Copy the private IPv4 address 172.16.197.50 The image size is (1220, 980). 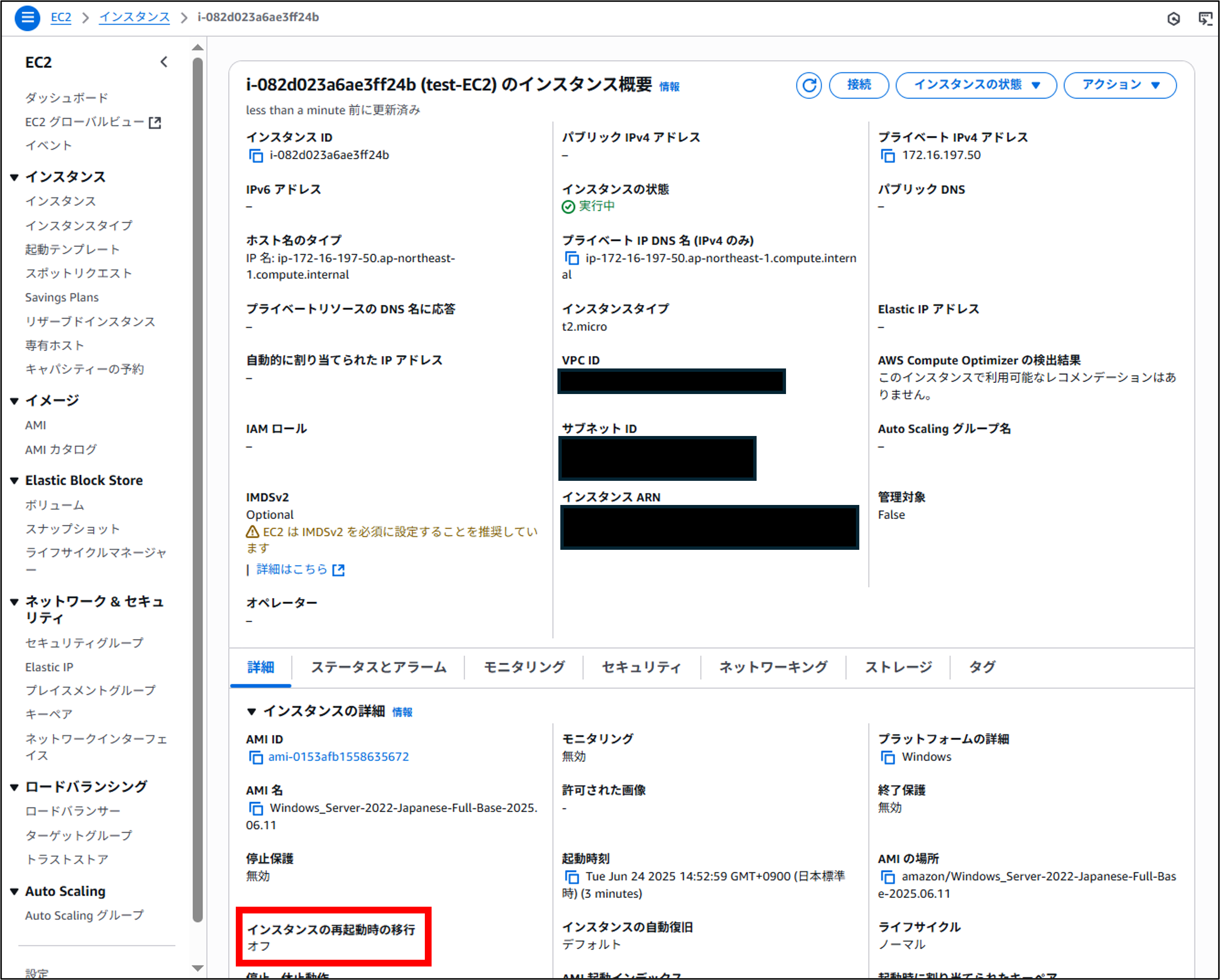pyautogui.click(x=888, y=156)
